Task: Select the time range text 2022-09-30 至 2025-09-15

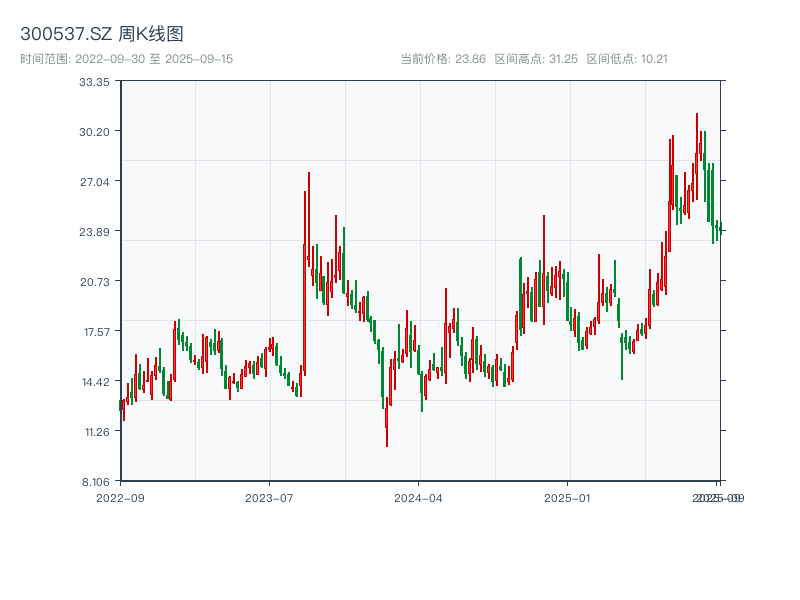Action: (x=154, y=59)
